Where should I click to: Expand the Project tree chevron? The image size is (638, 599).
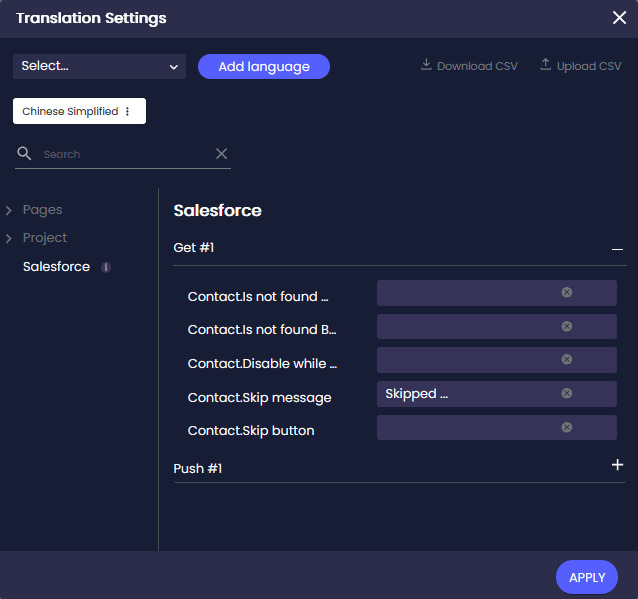tap(9, 238)
